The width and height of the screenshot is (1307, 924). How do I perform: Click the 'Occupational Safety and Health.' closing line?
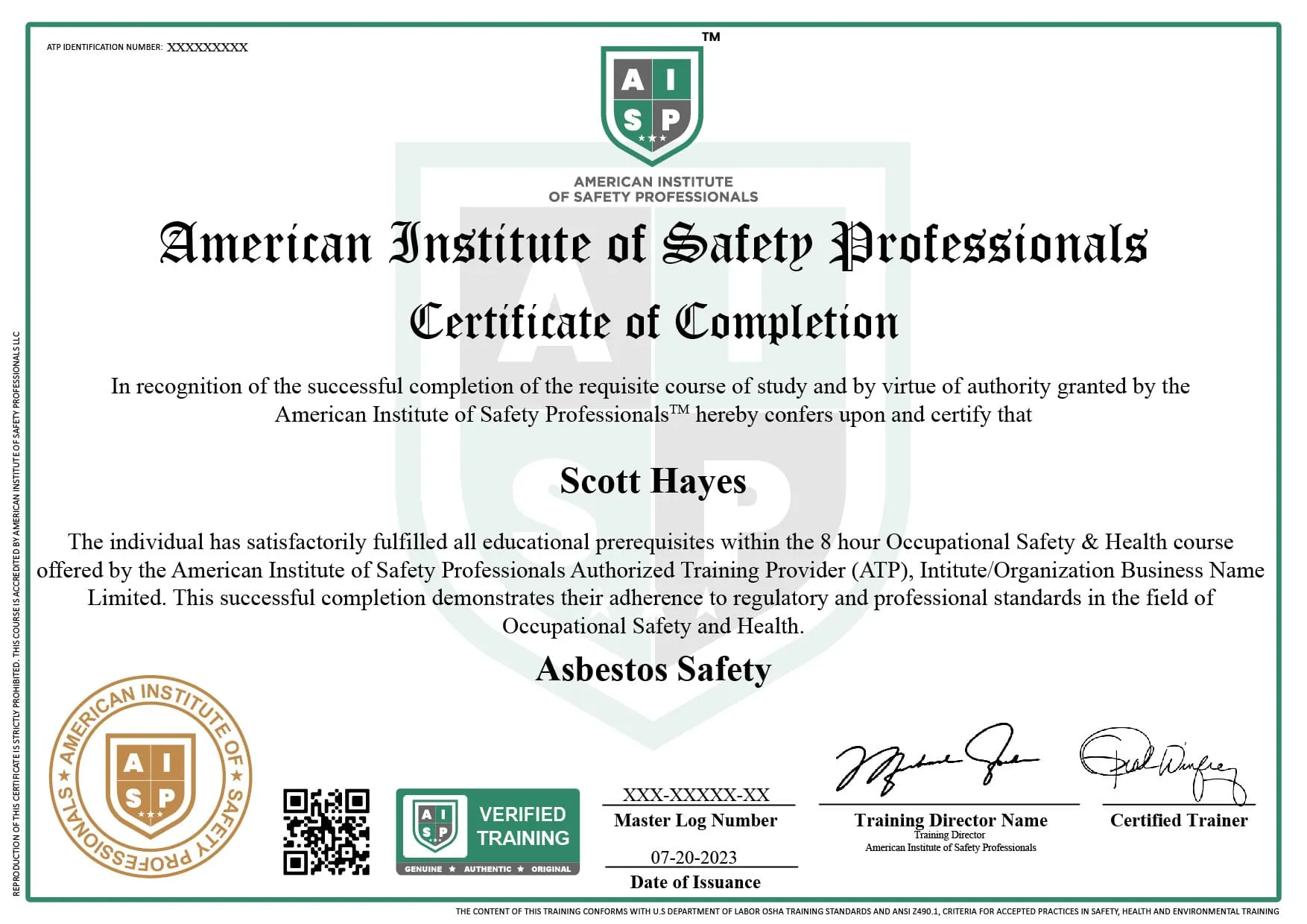coord(653,626)
